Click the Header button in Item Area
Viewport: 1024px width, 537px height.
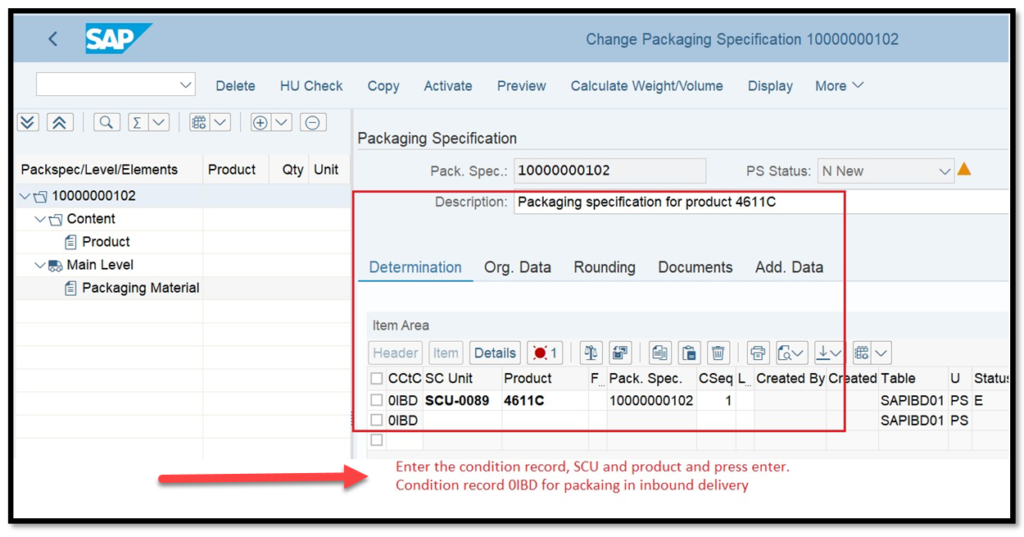(395, 353)
